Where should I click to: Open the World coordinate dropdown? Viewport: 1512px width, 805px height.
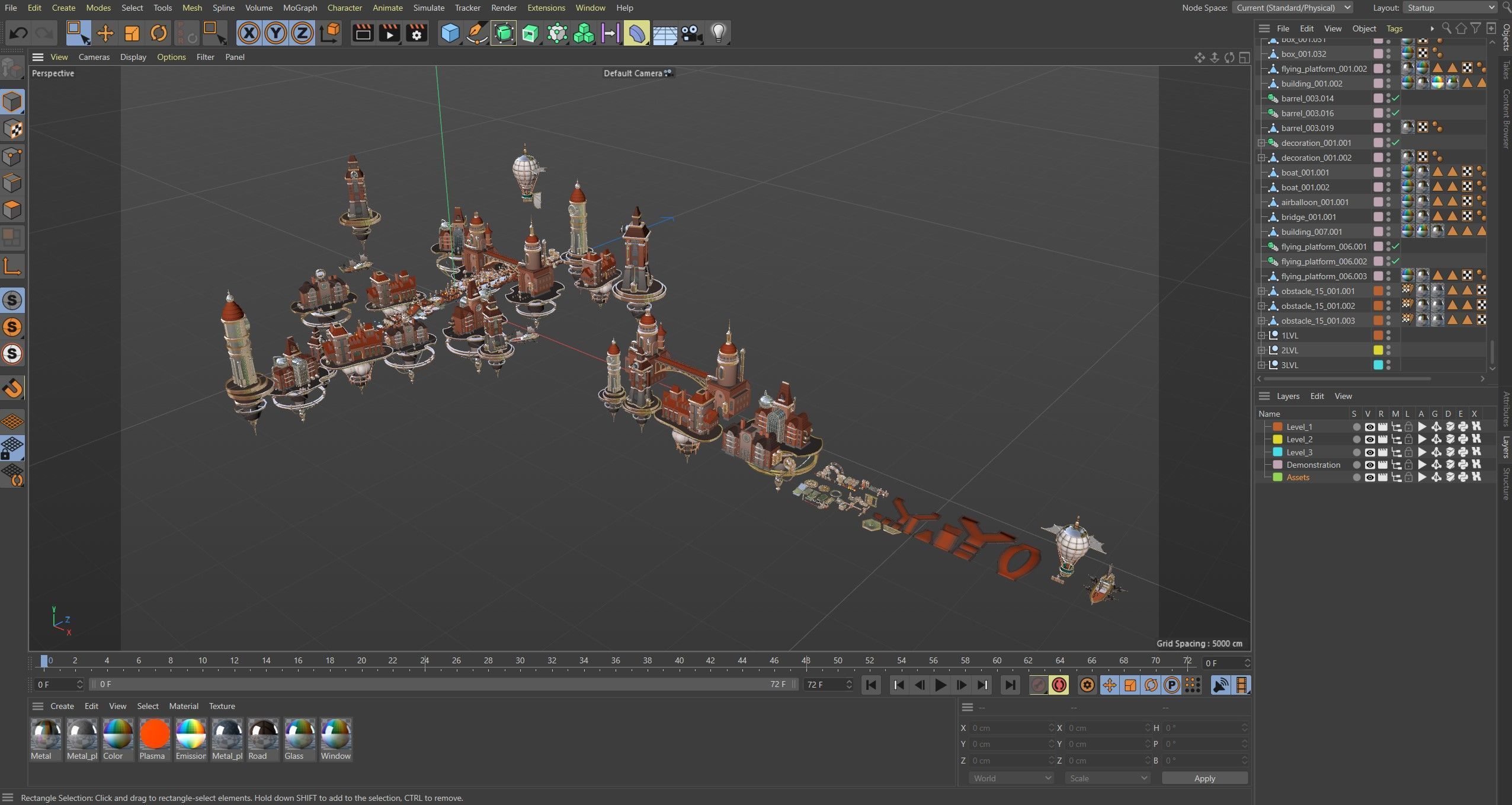pyautogui.click(x=1011, y=778)
